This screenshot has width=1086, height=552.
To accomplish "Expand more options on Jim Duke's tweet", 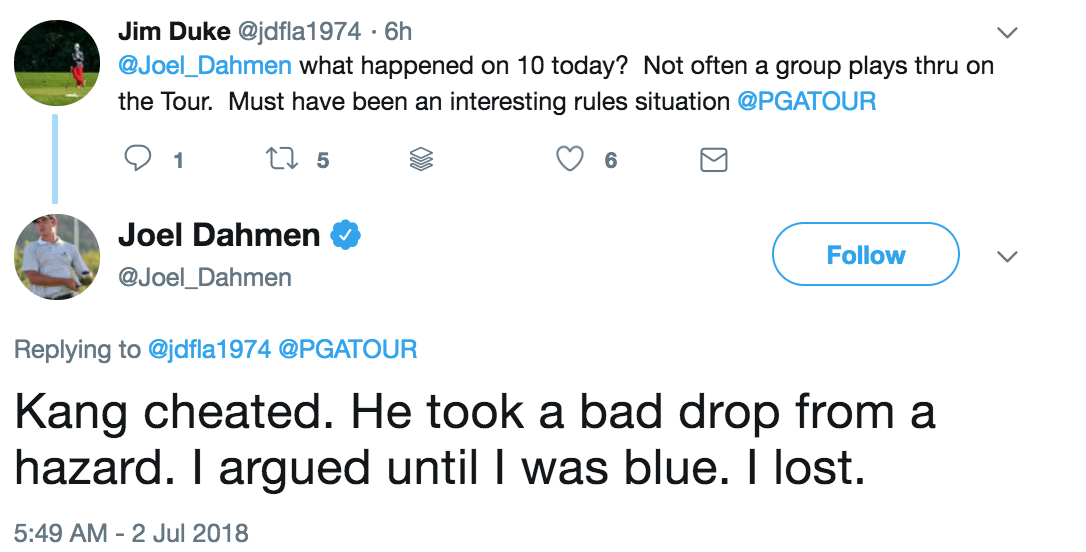I will tap(1008, 32).
